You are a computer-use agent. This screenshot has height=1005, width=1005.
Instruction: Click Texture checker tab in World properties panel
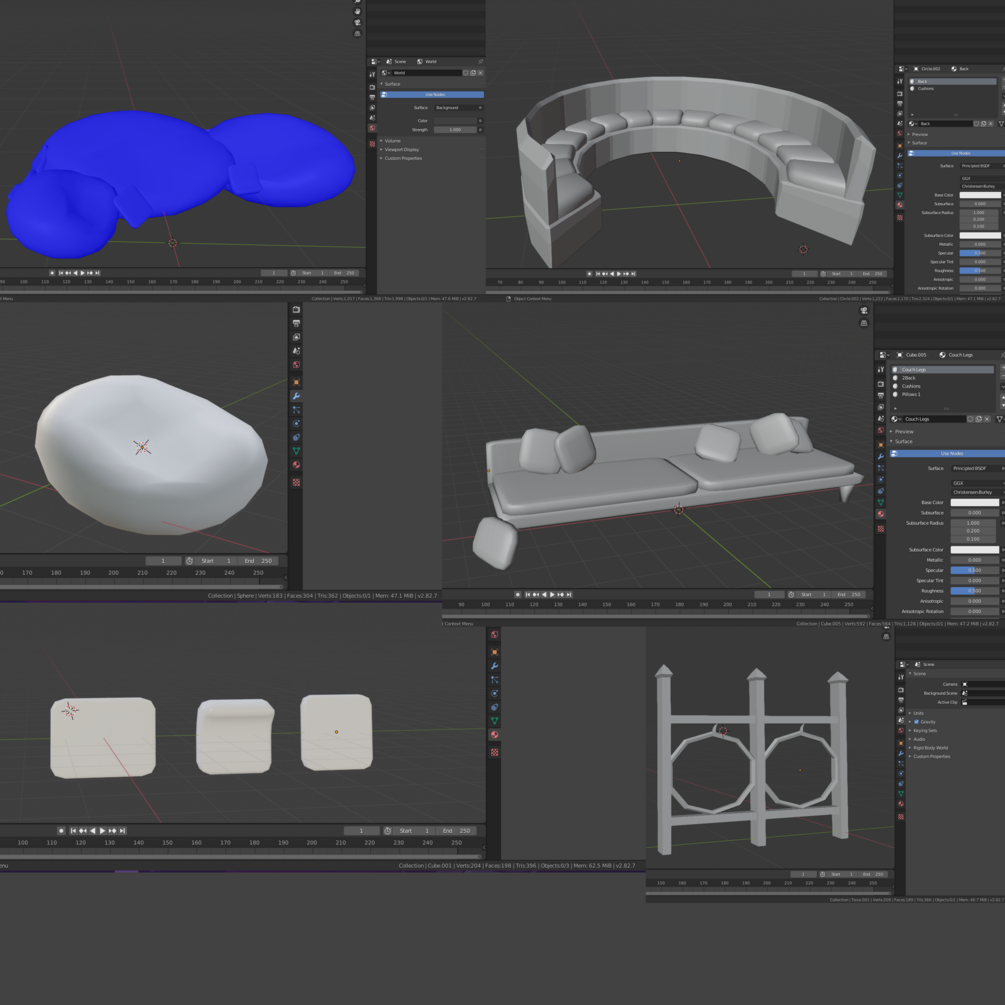tap(372, 144)
